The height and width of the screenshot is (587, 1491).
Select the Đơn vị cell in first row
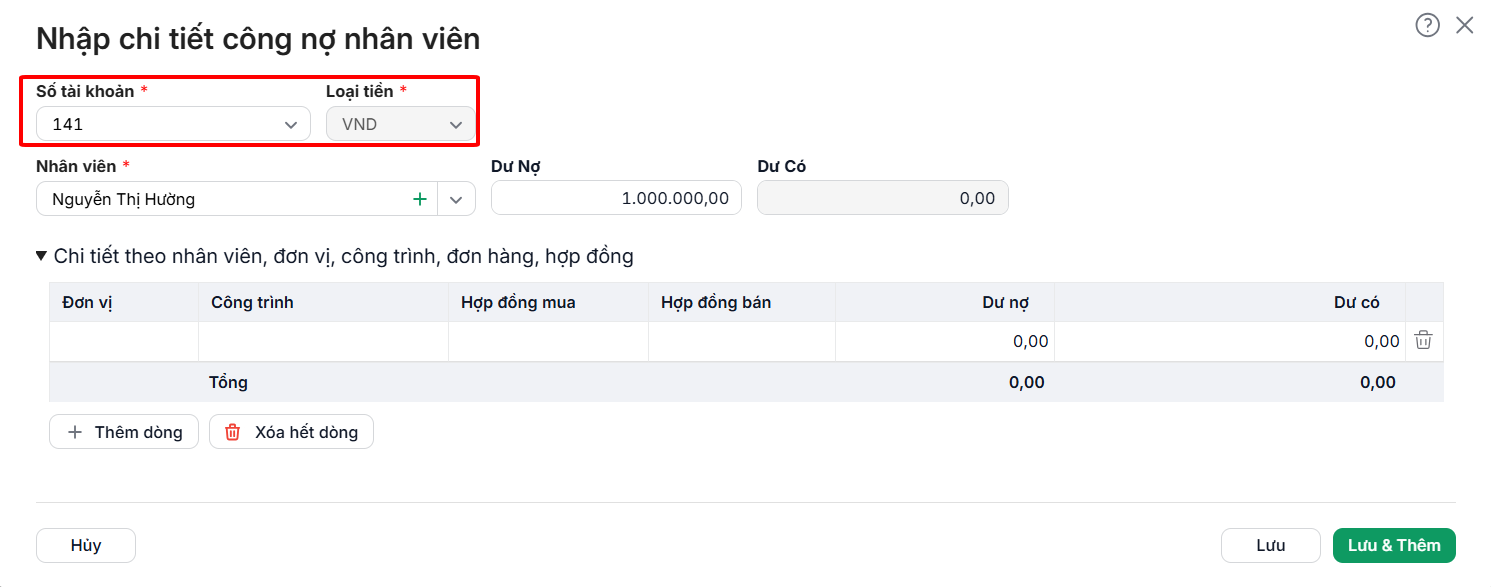click(124, 341)
